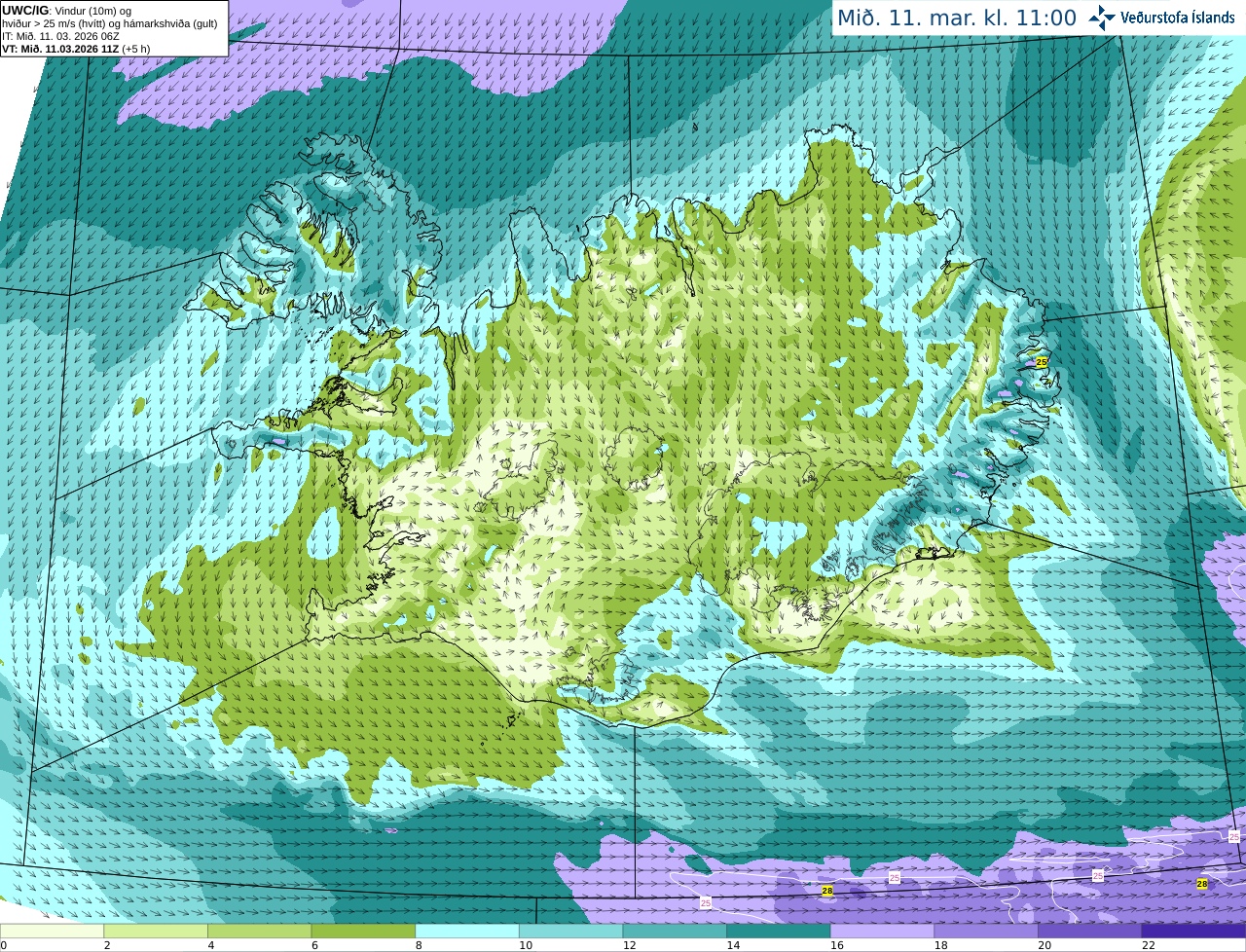Click the scale label '20'
Image resolution: width=1246 pixels, height=952 pixels.
(1044, 945)
